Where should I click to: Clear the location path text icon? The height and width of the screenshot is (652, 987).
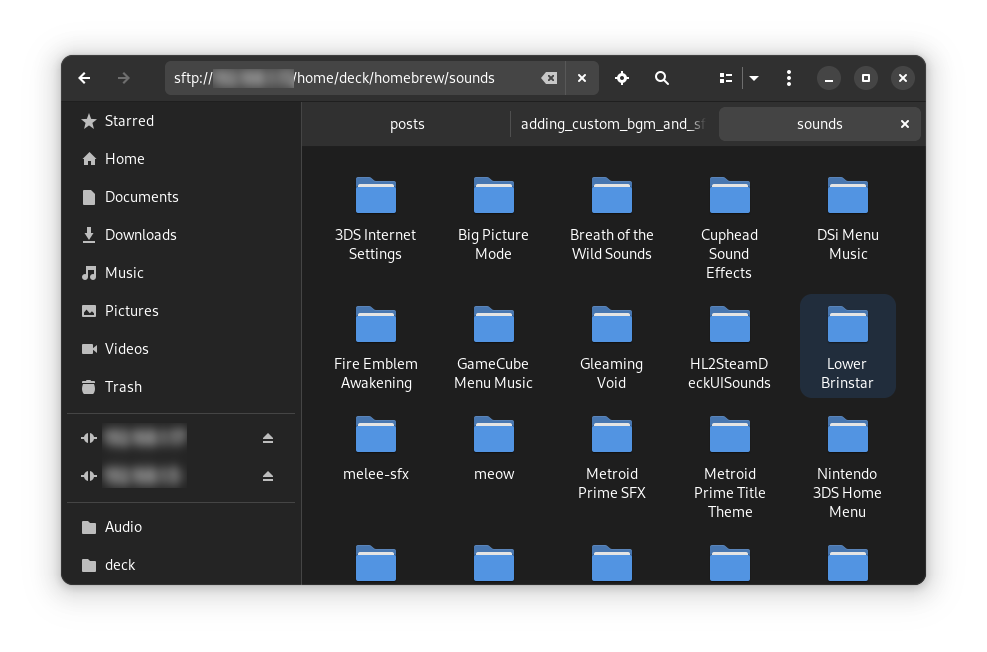click(x=549, y=78)
